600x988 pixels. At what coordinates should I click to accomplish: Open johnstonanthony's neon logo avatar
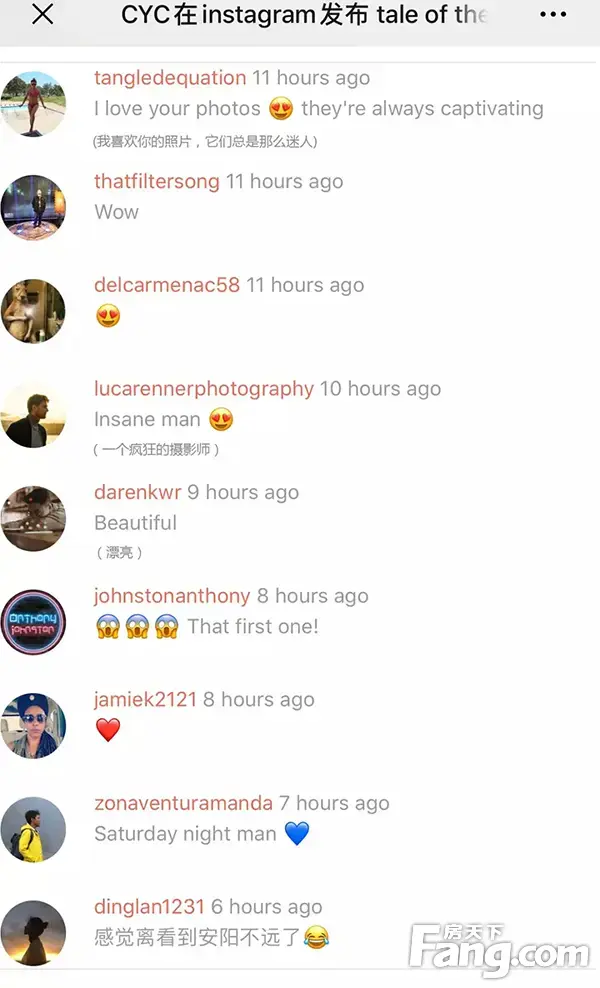click(x=33, y=623)
